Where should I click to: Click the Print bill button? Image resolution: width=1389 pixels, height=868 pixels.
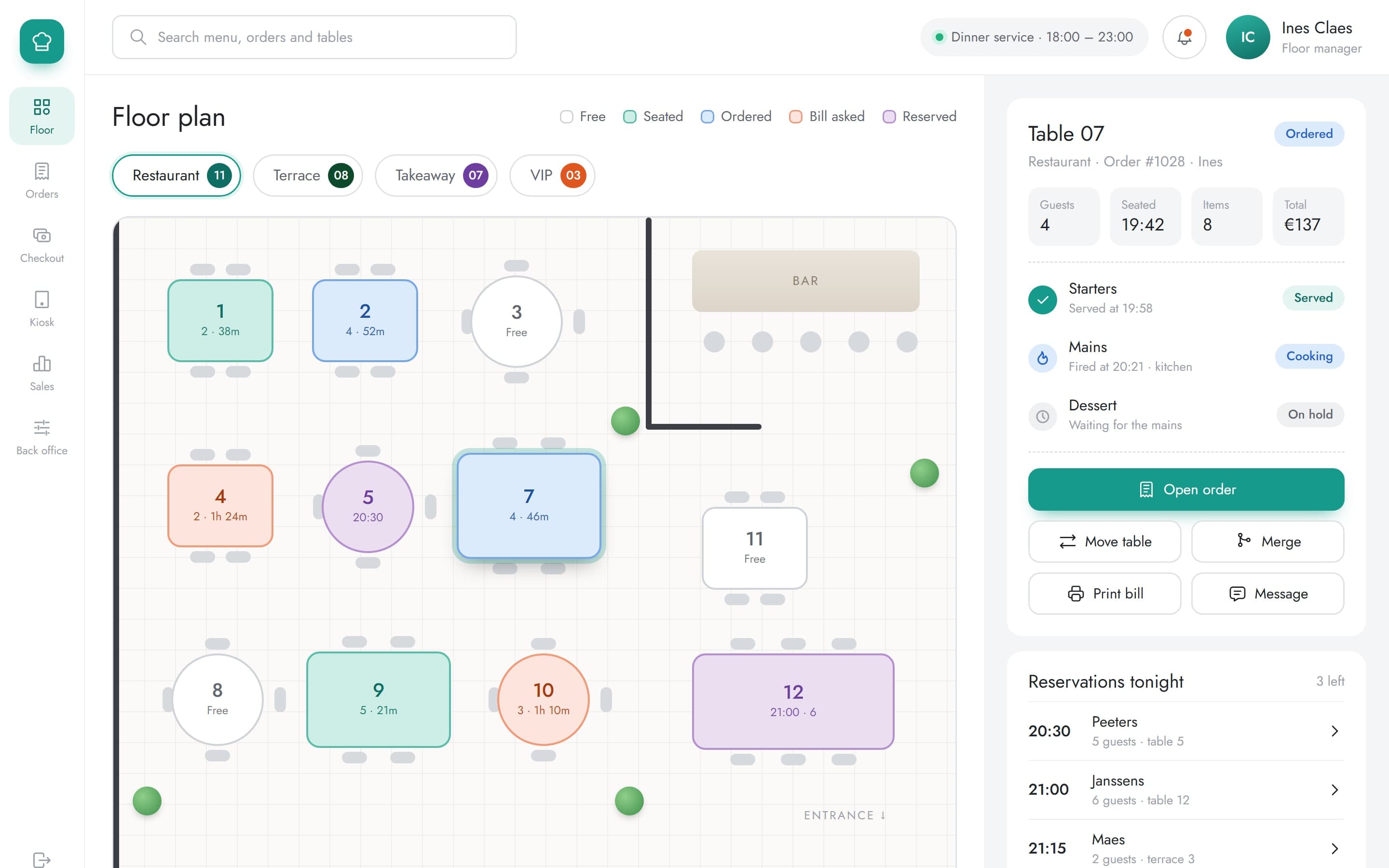point(1104,594)
